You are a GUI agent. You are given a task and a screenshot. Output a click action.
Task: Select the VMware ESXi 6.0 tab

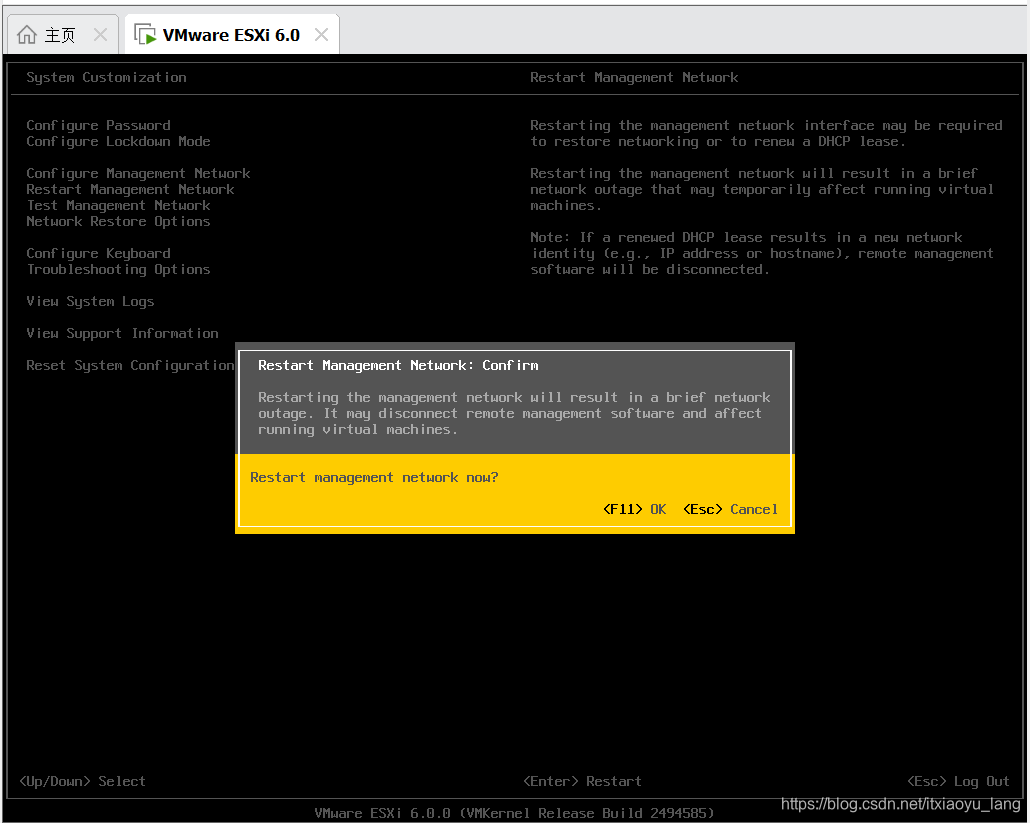coord(231,34)
